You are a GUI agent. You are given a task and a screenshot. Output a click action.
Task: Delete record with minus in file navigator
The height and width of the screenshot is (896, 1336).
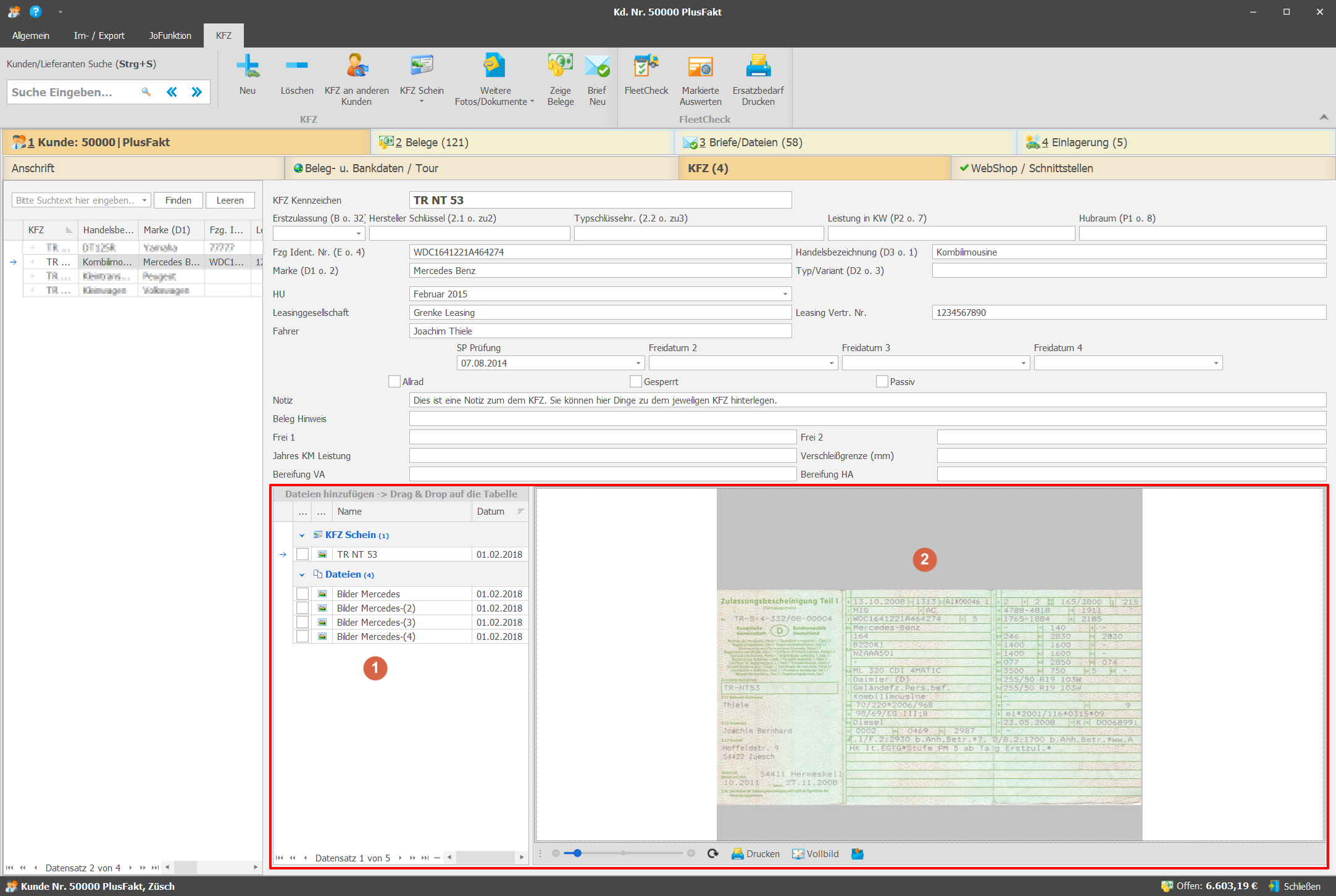pyautogui.click(x=437, y=858)
